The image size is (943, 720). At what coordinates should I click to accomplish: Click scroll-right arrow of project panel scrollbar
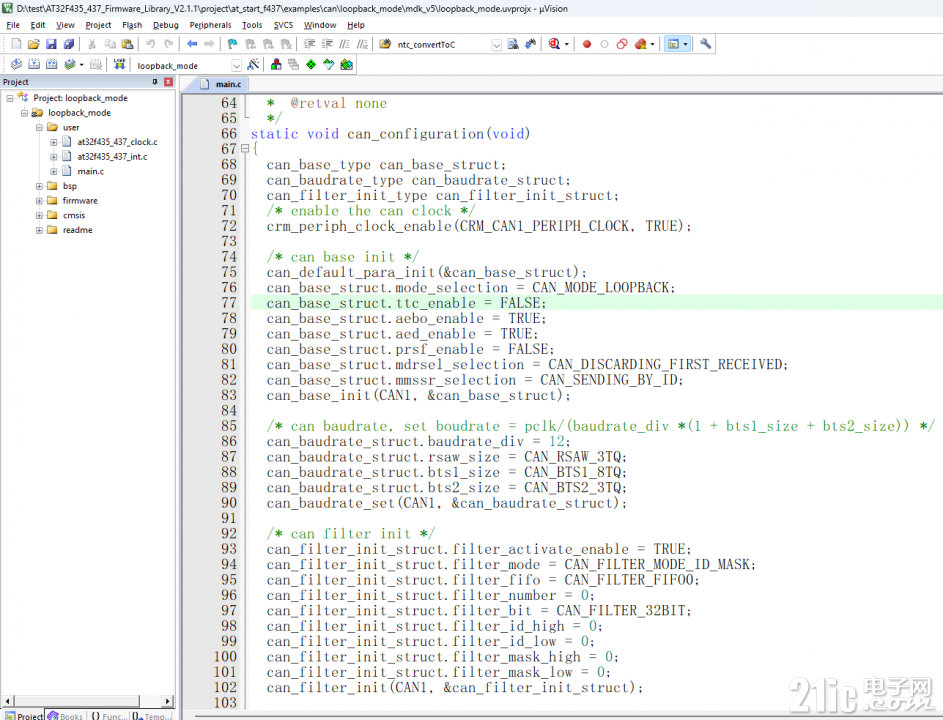[168, 701]
